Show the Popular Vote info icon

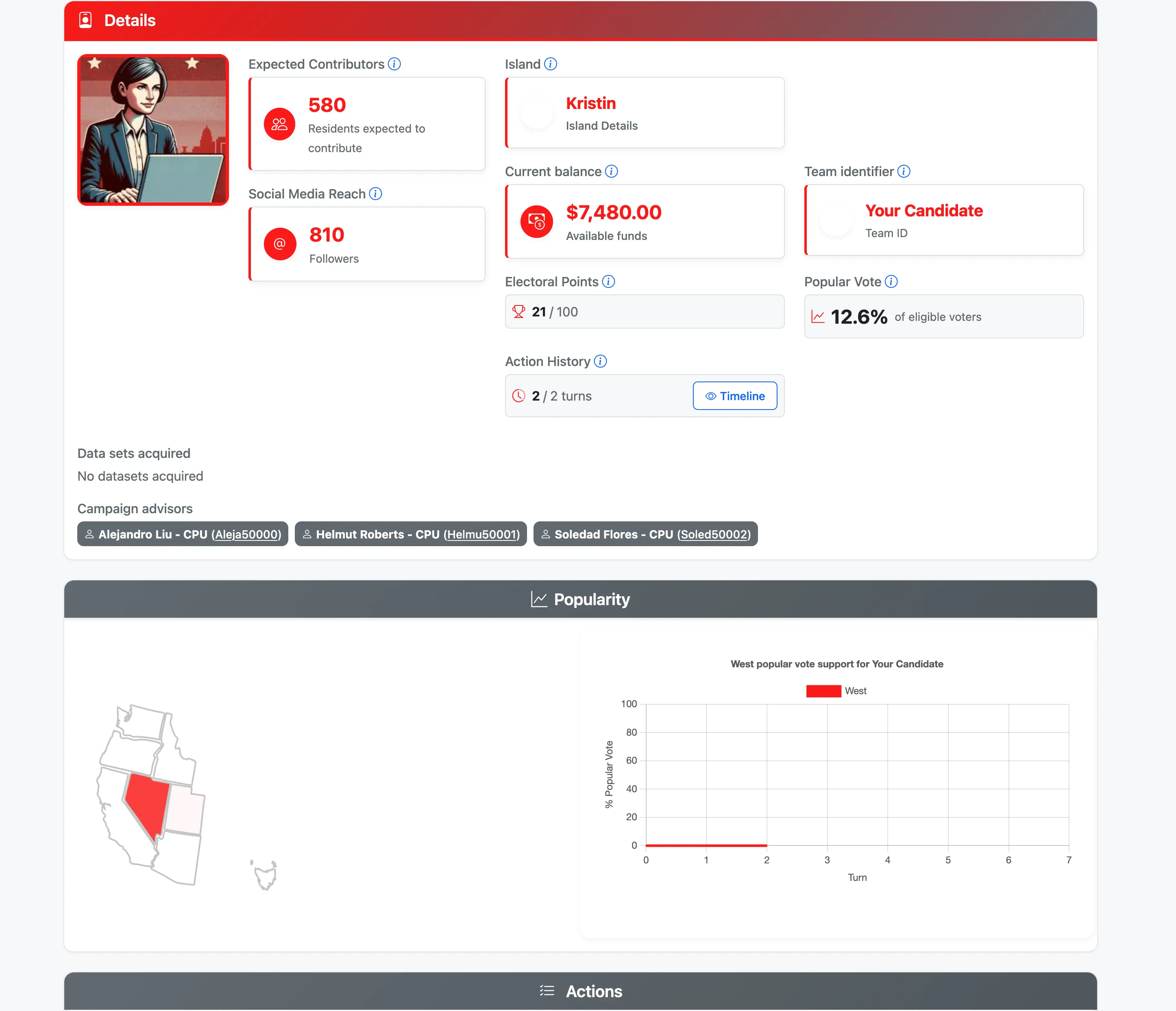[892, 281]
